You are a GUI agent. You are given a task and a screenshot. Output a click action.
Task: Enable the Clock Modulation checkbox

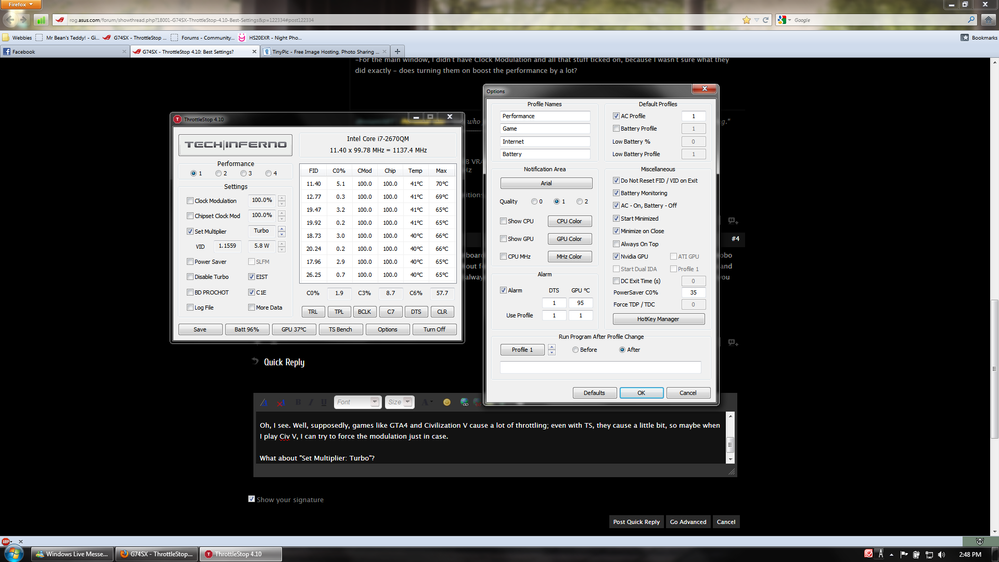pyautogui.click(x=190, y=201)
